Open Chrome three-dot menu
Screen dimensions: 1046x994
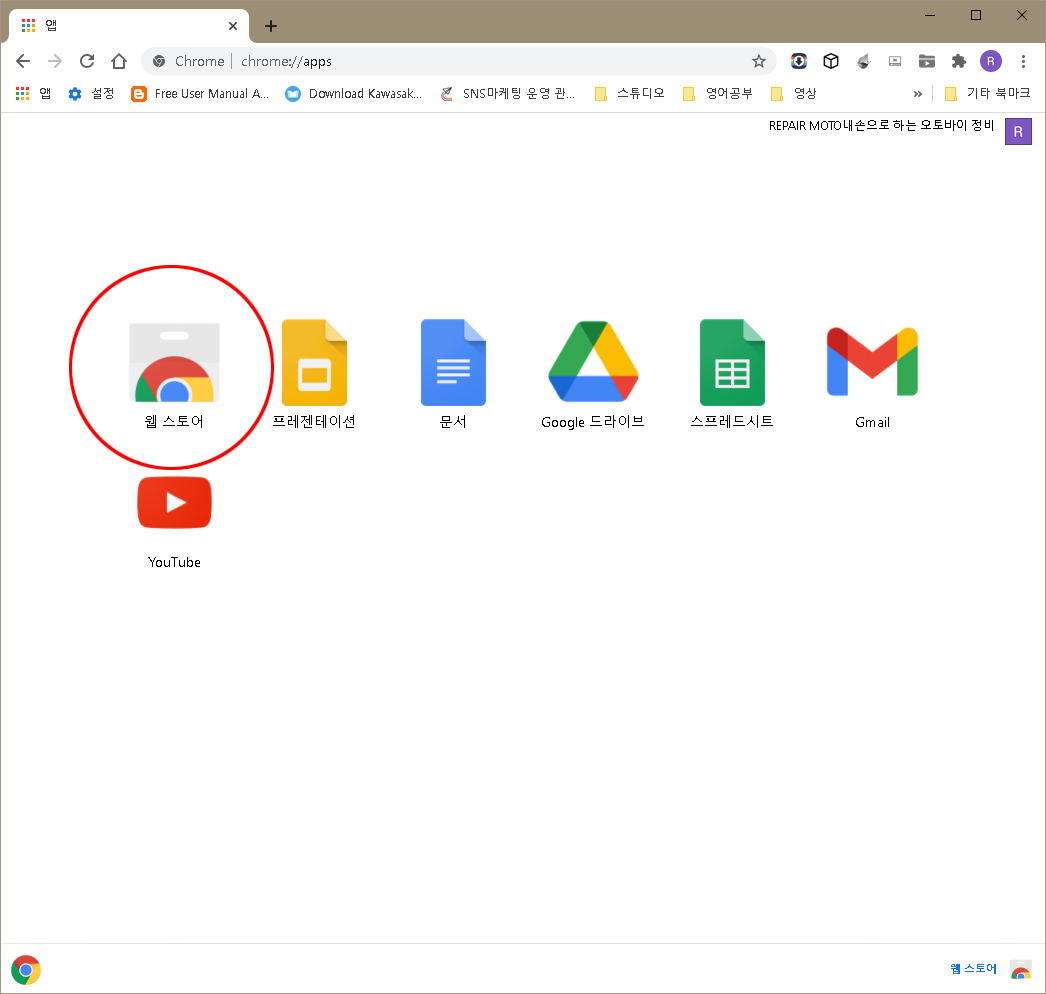pos(1023,61)
